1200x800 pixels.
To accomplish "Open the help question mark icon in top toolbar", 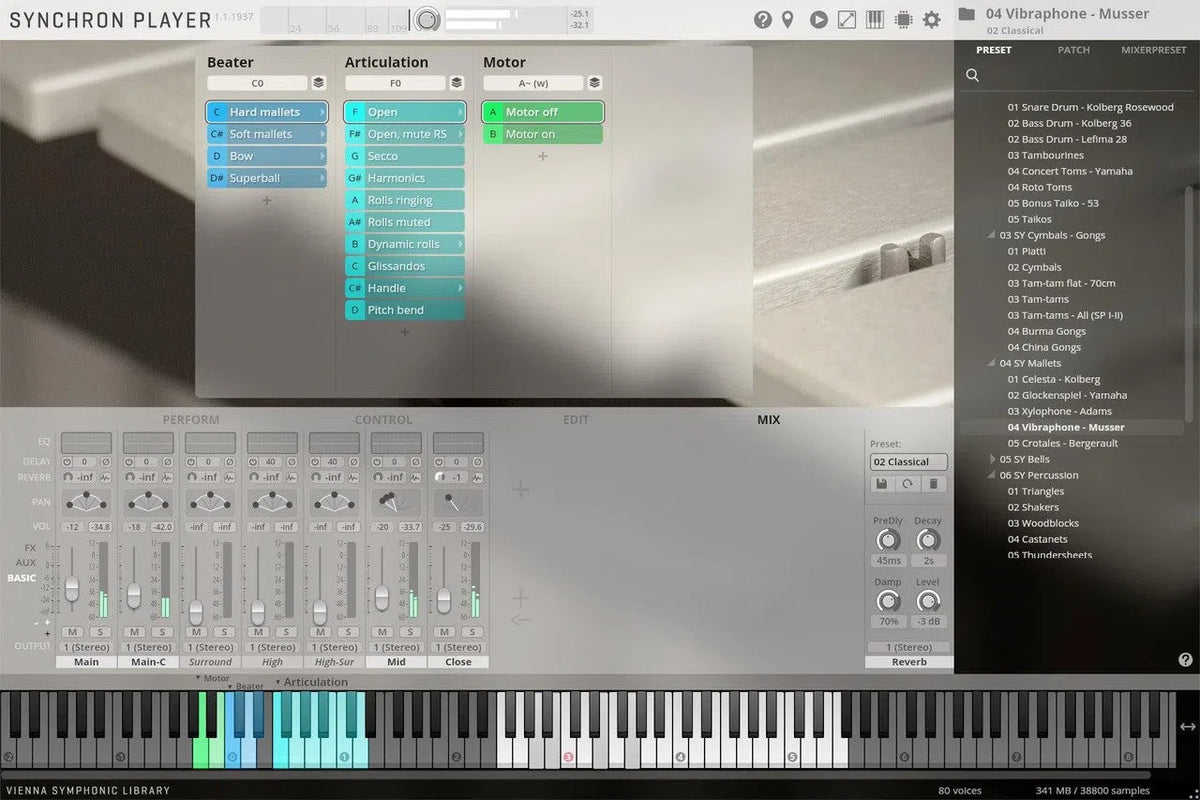I will tap(762, 19).
